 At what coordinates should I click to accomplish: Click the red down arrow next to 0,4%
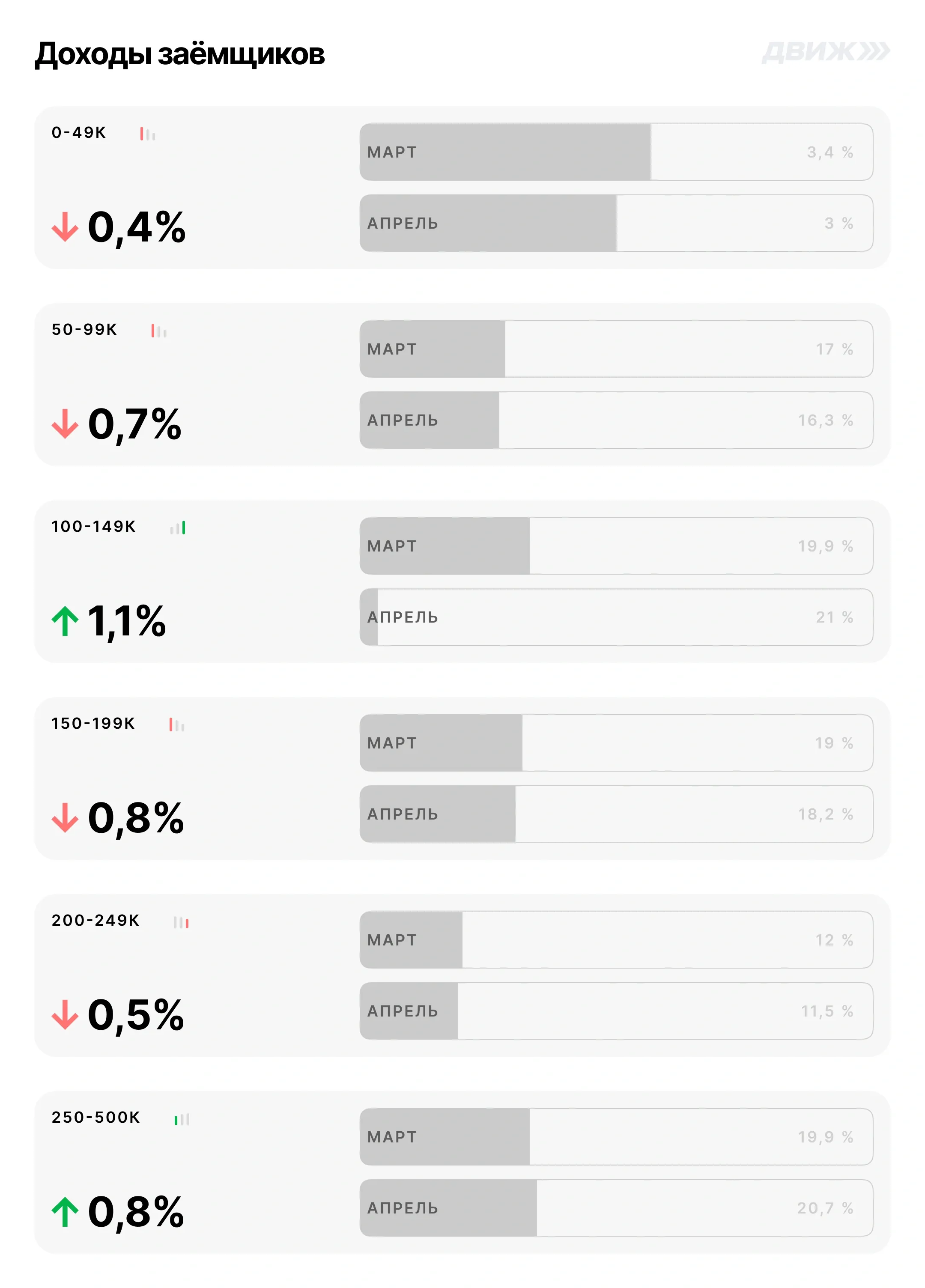tap(65, 227)
